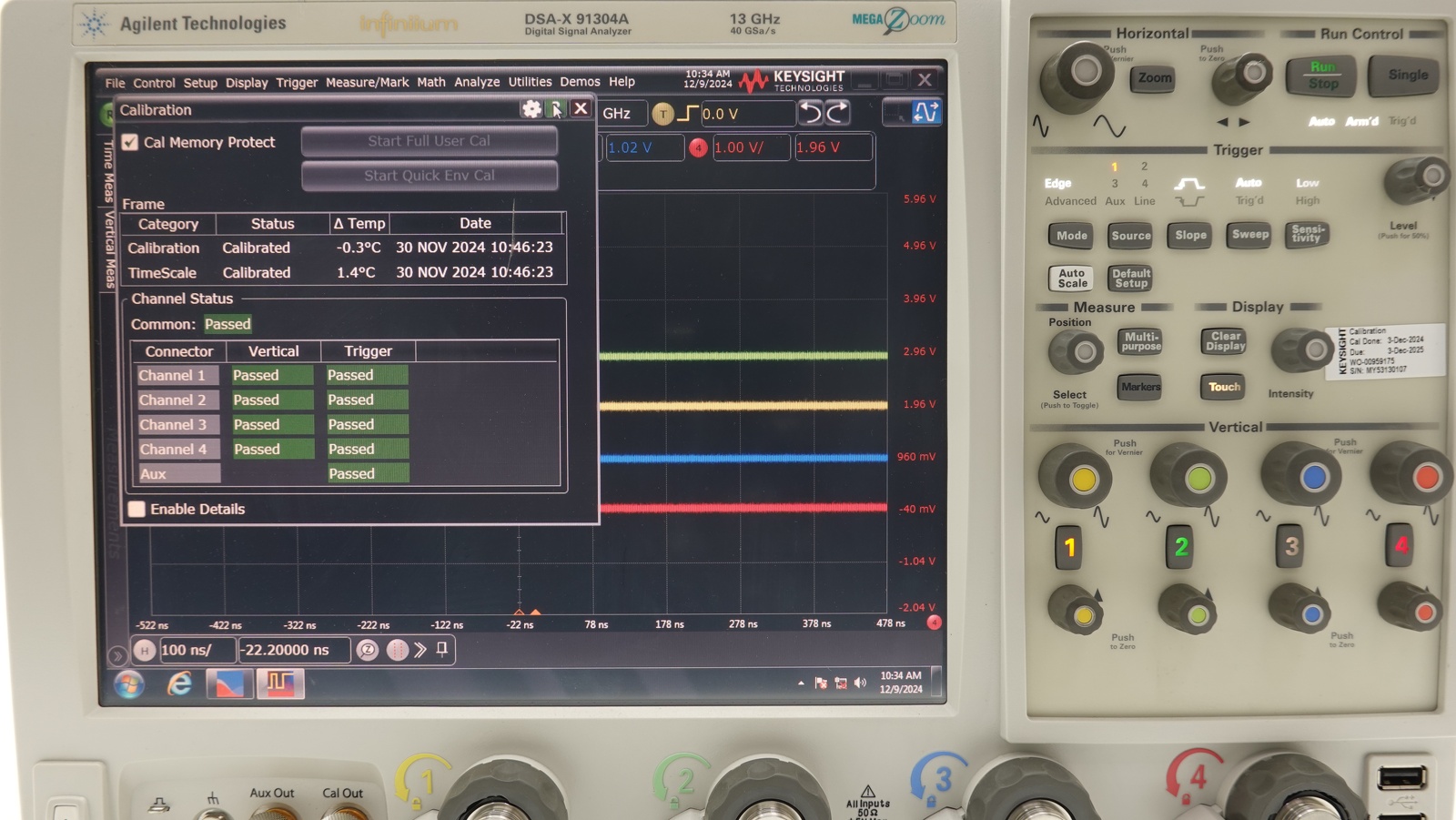Viewport: 1456px width, 820px height.
Task: Open the Measure/Mark menu
Action: pos(368,82)
